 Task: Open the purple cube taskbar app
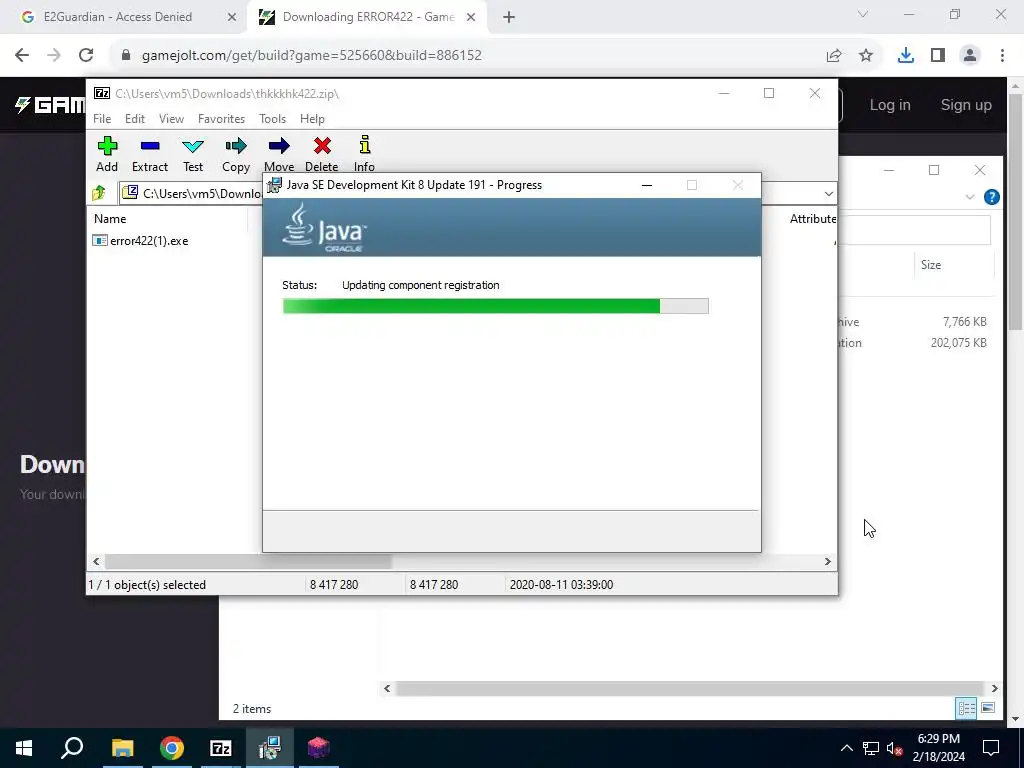click(x=319, y=748)
